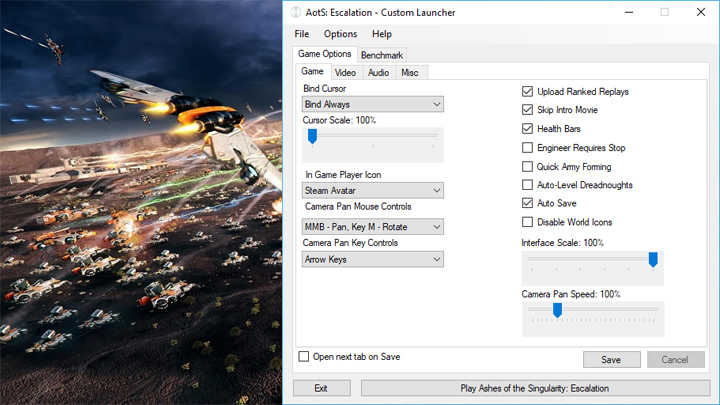This screenshot has height=405, width=720.
Task: Click the game artwork banner image
Action: (141, 202)
